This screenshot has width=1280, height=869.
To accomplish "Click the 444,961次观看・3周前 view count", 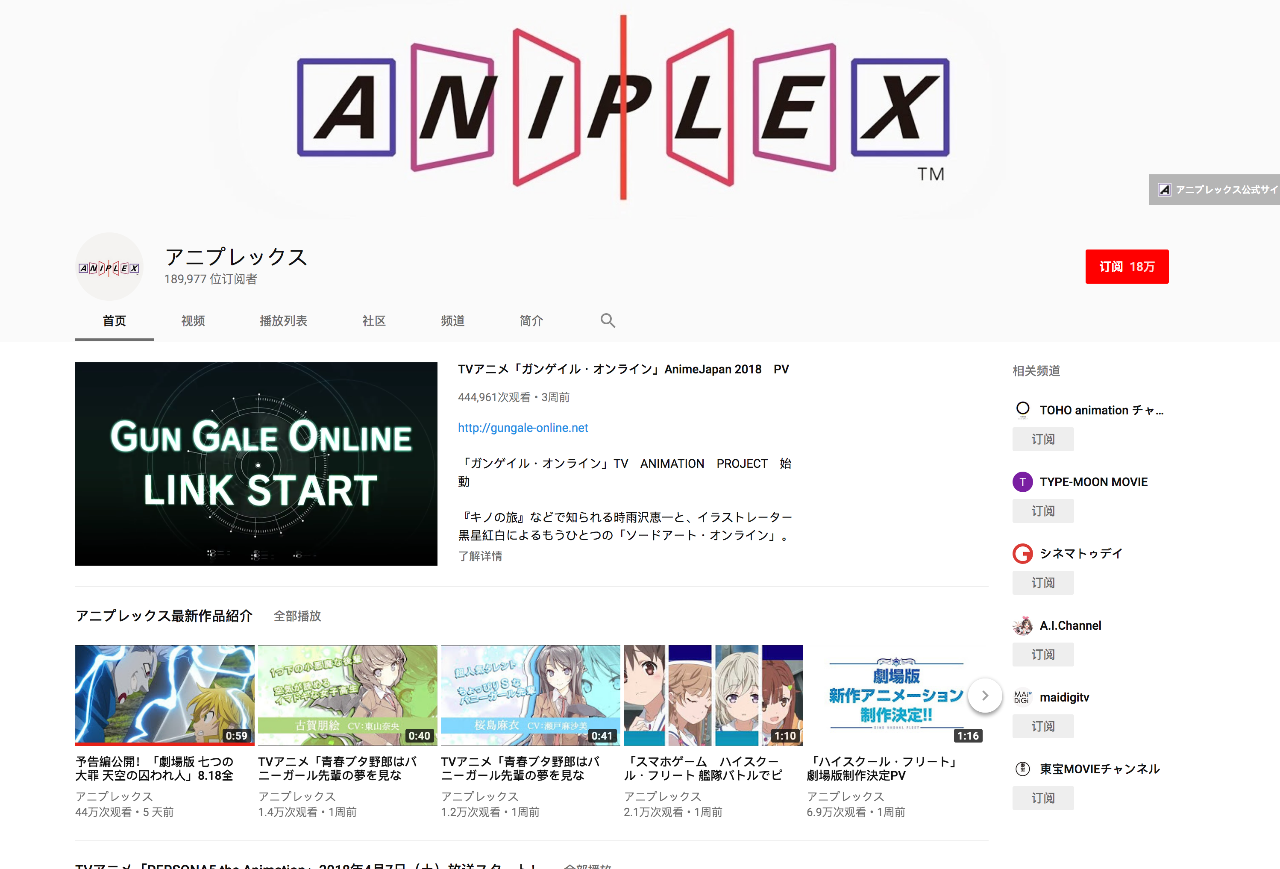I will click(514, 397).
